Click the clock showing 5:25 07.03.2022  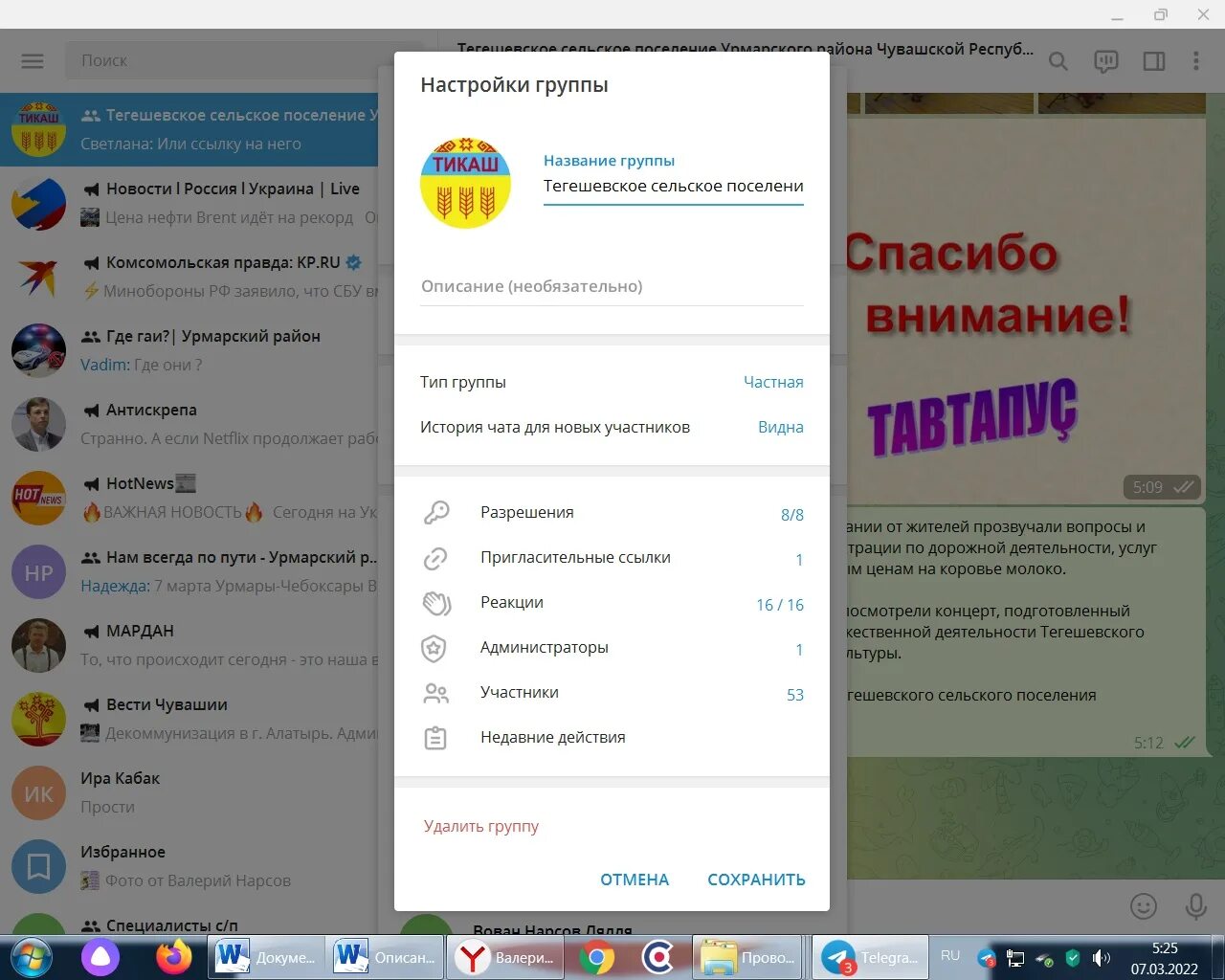click(1165, 958)
